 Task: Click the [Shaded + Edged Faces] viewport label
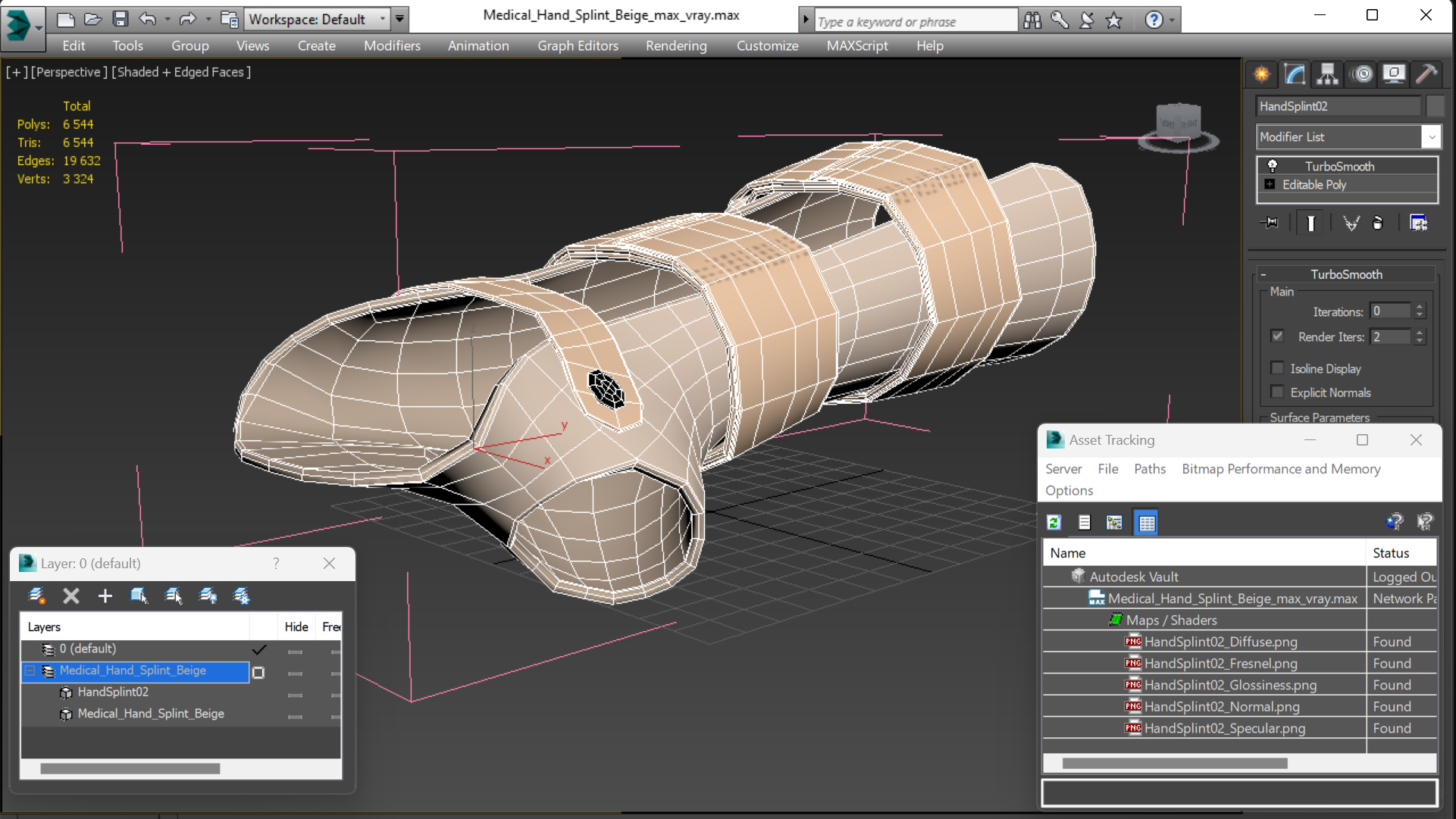click(181, 72)
